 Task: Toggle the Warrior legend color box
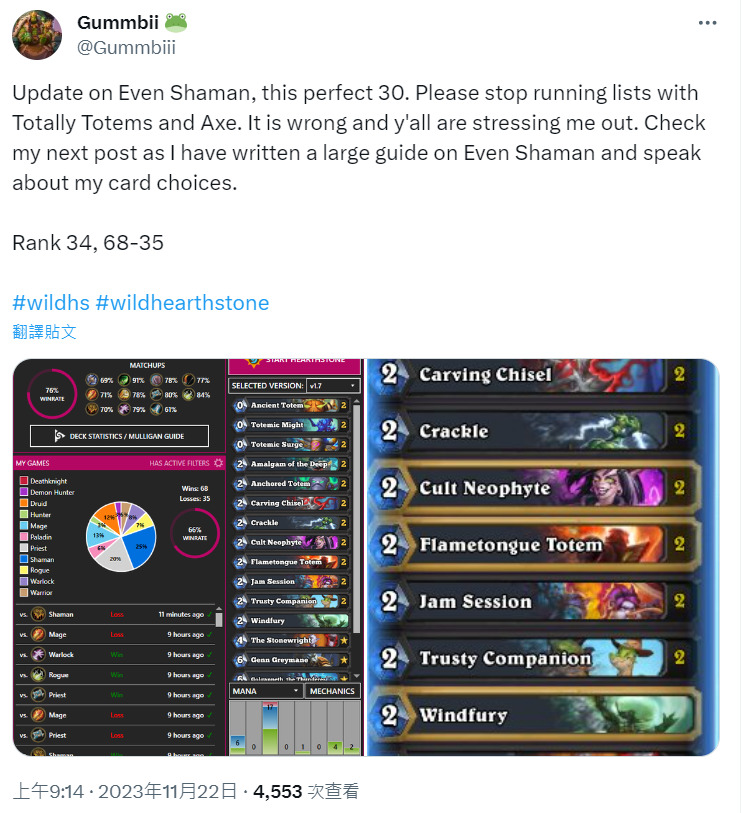point(24,592)
